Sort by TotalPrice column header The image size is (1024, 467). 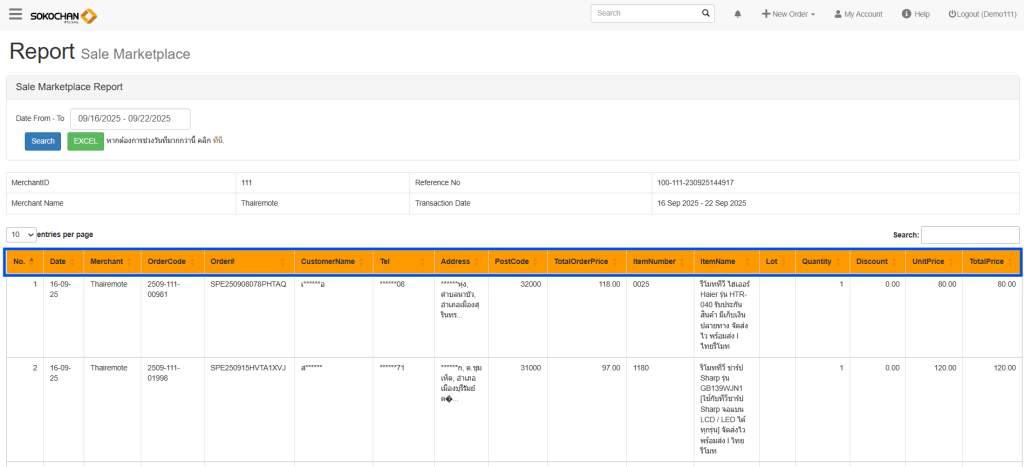(x=990, y=262)
